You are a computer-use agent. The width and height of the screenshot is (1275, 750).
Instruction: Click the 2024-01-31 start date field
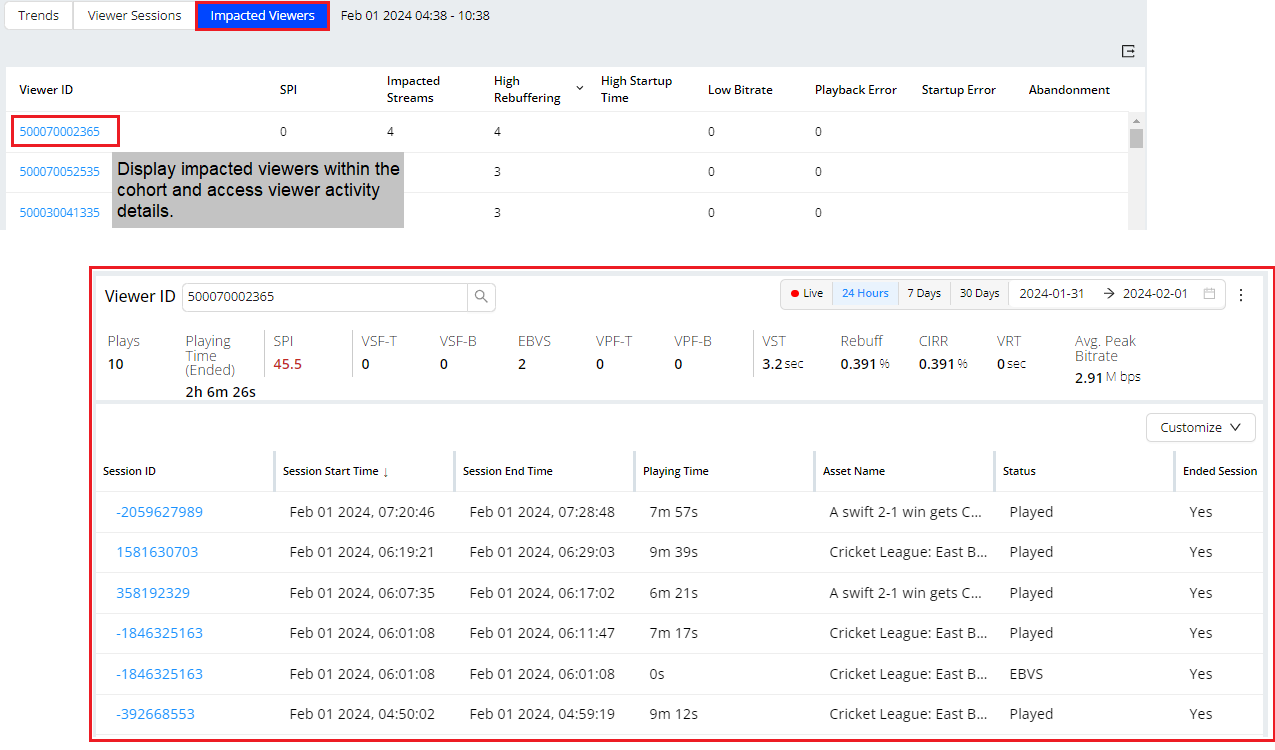pyautogui.click(x=1052, y=294)
